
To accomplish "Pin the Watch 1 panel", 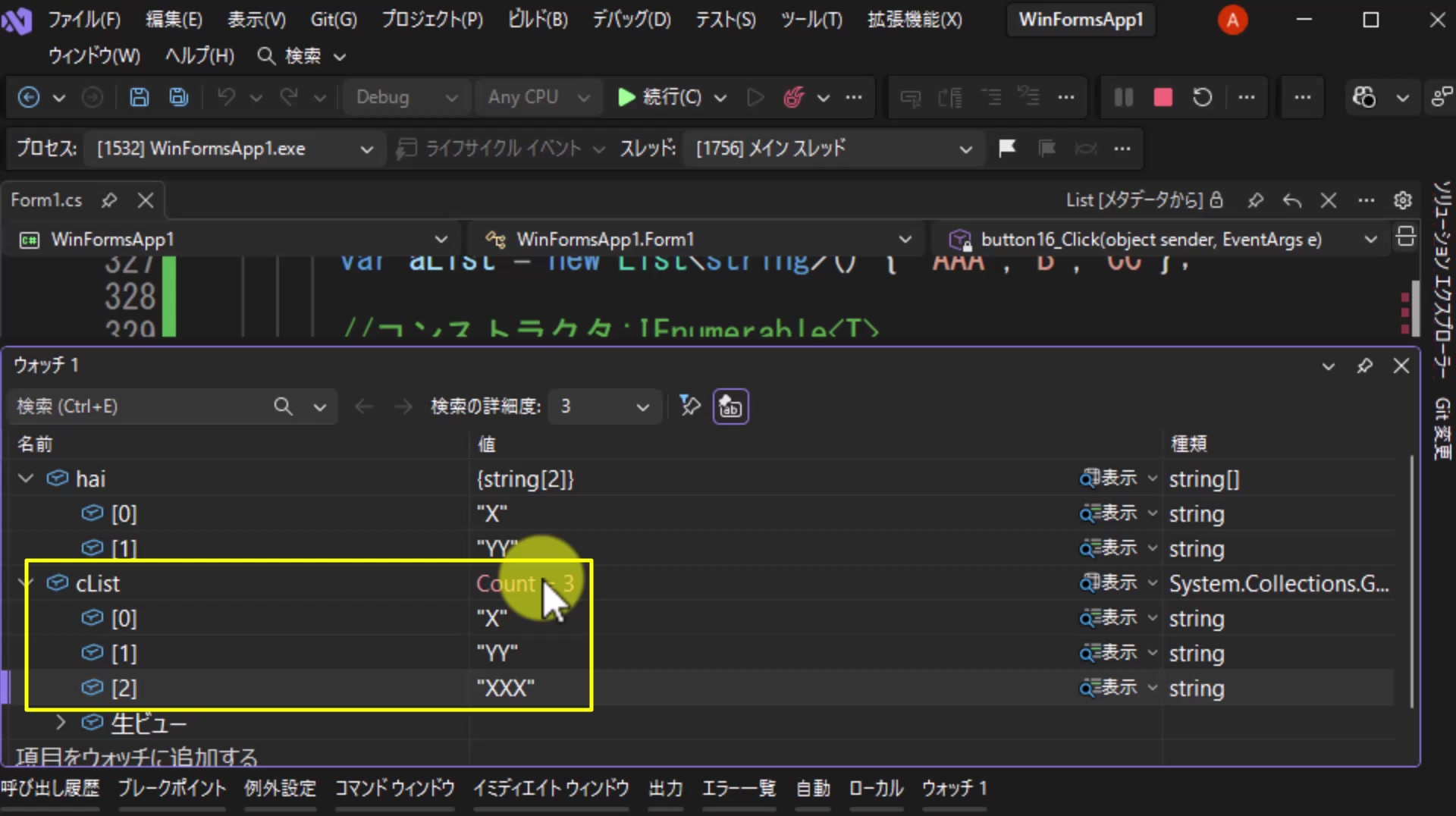I will [x=1365, y=366].
